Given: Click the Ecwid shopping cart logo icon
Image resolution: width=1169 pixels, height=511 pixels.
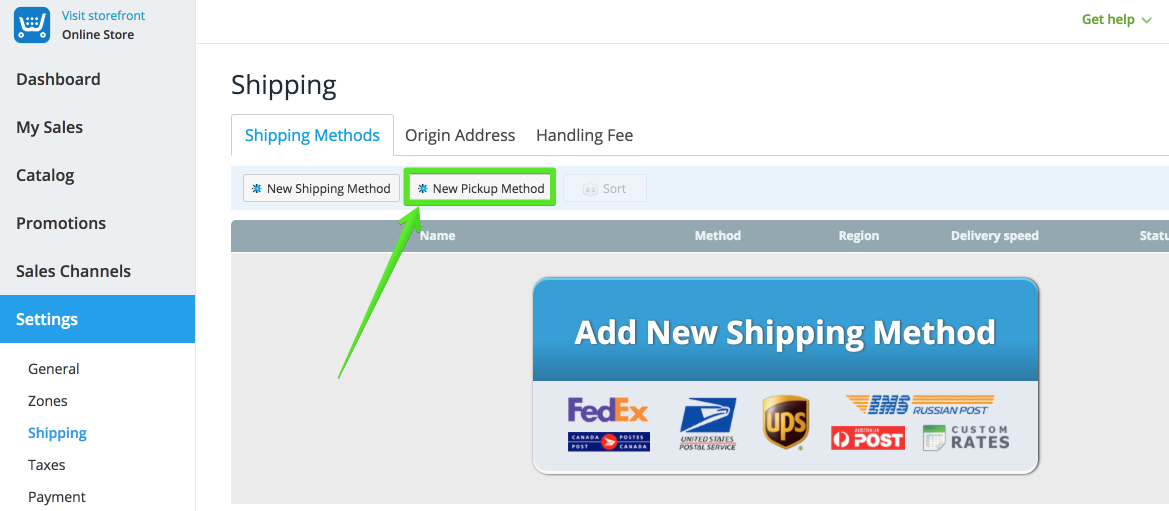Looking at the screenshot, I should click(x=32, y=25).
